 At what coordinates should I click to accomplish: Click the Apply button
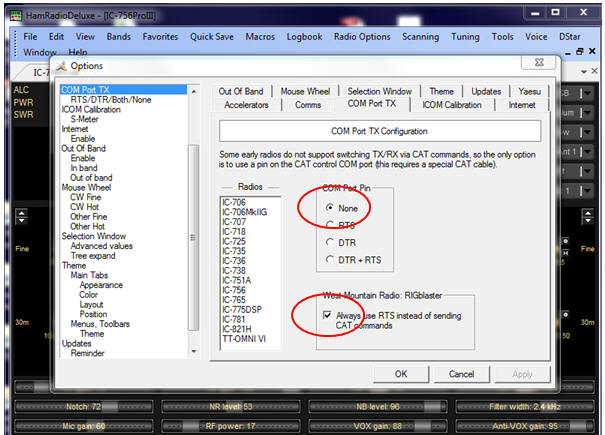522,374
